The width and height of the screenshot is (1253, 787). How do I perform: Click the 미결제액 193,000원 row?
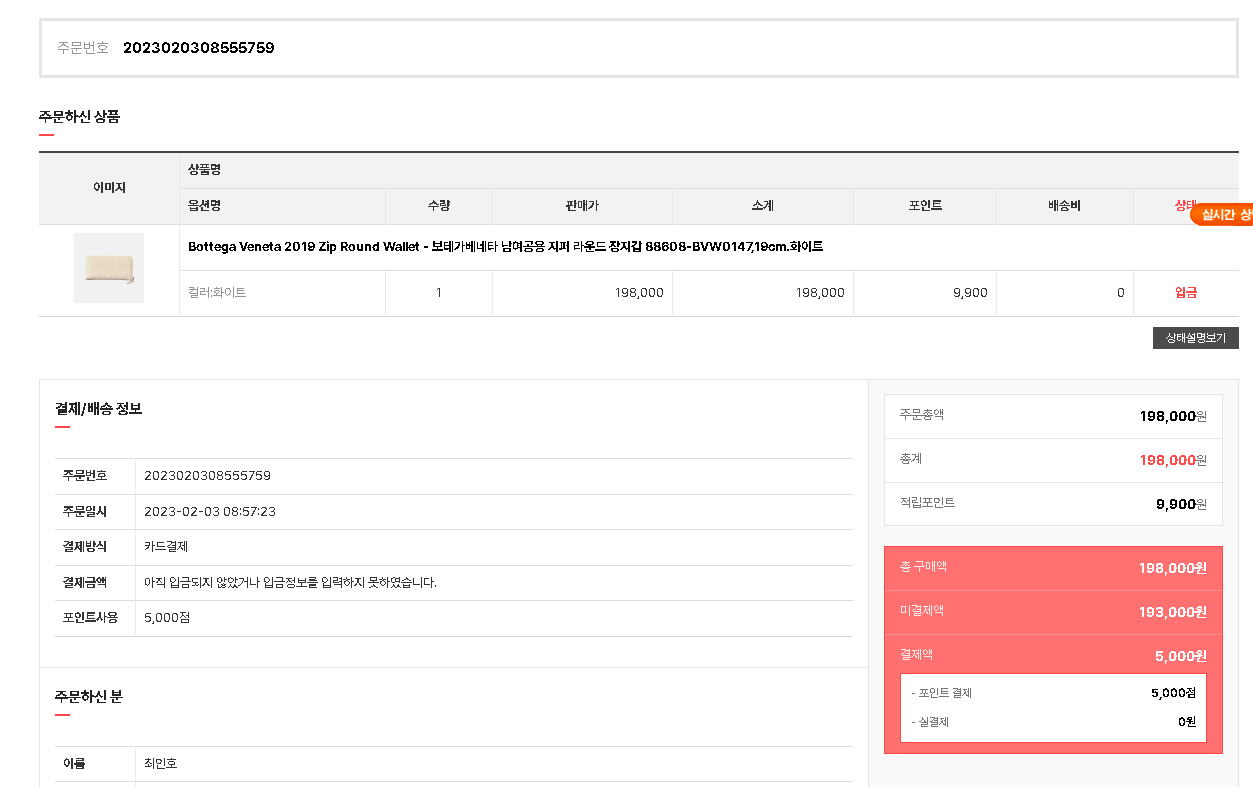pyautogui.click(x=1052, y=611)
